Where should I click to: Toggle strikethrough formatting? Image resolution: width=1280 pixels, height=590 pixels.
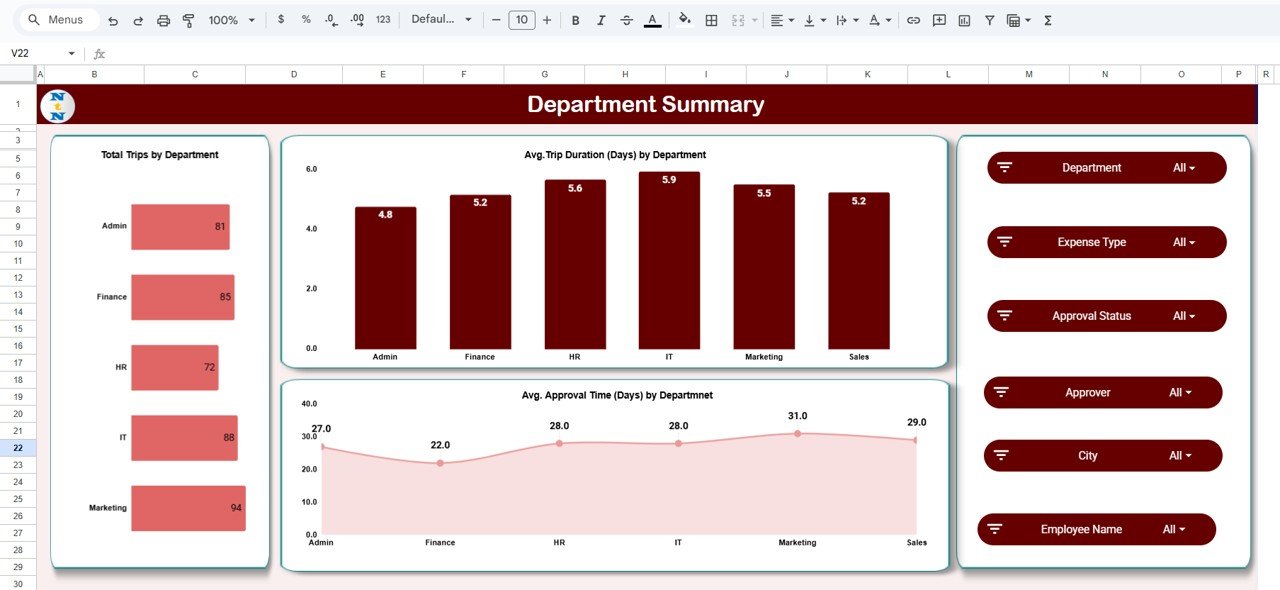click(x=627, y=20)
